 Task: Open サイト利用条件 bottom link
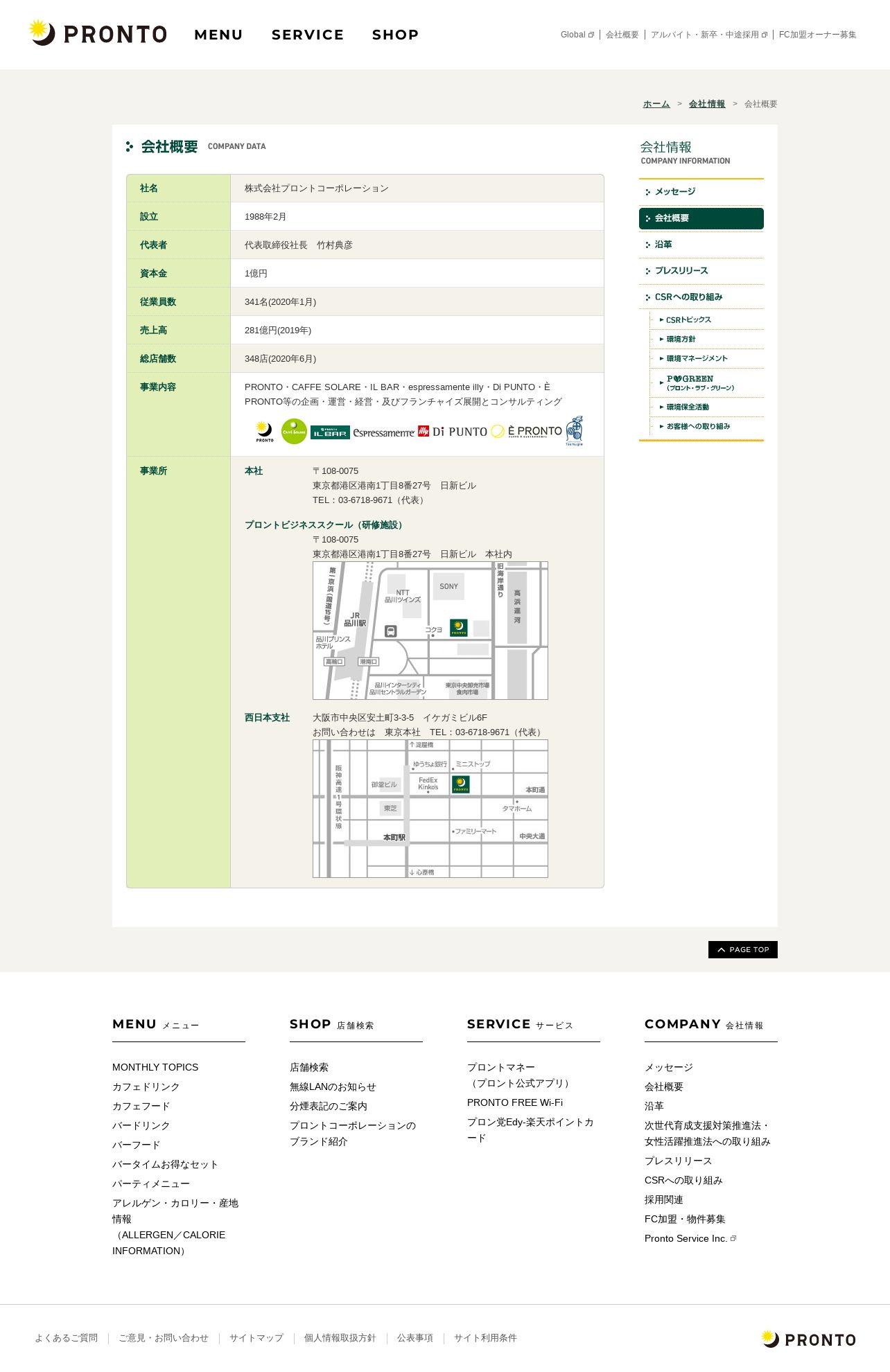click(x=485, y=1338)
